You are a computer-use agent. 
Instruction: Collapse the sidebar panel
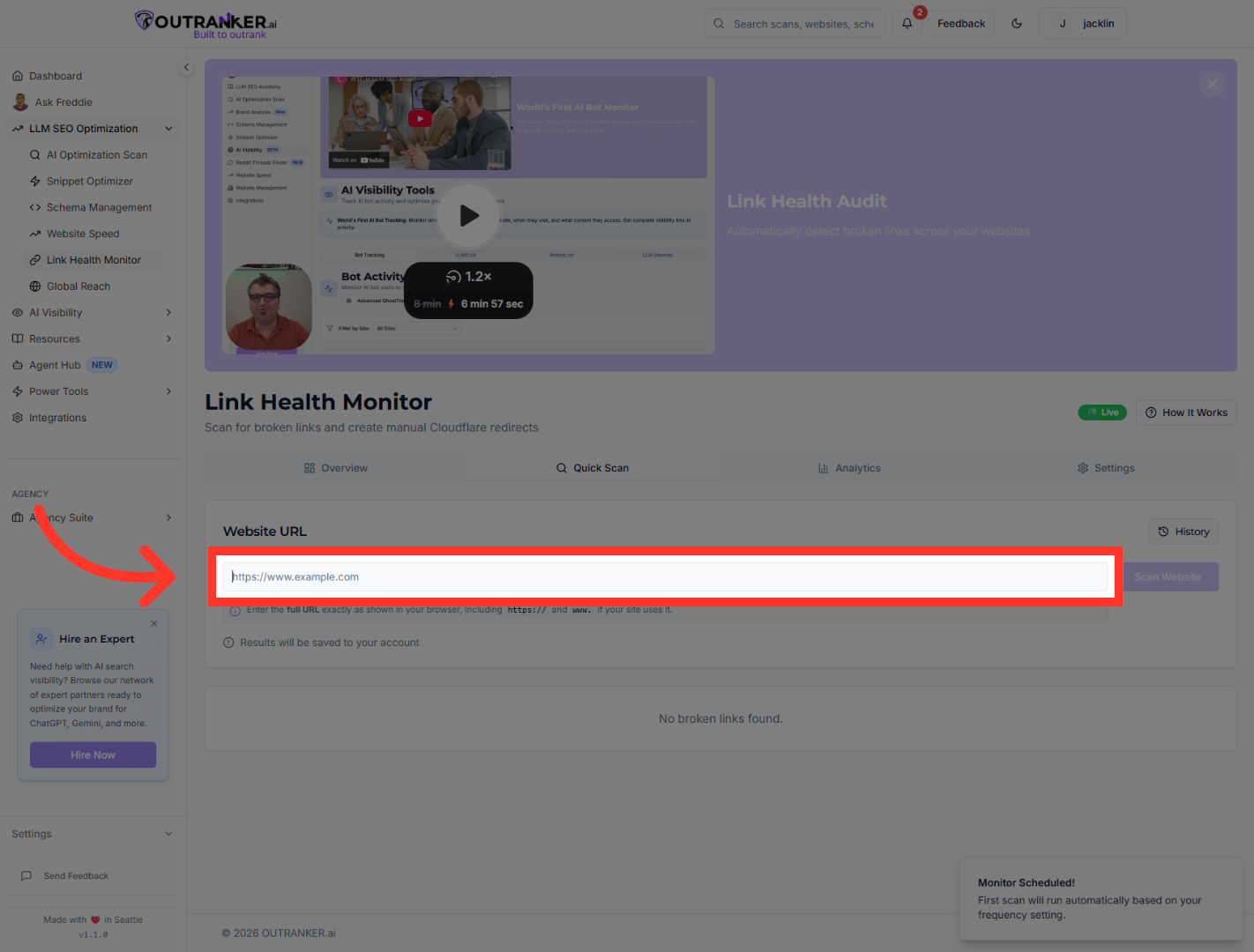pos(186,67)
